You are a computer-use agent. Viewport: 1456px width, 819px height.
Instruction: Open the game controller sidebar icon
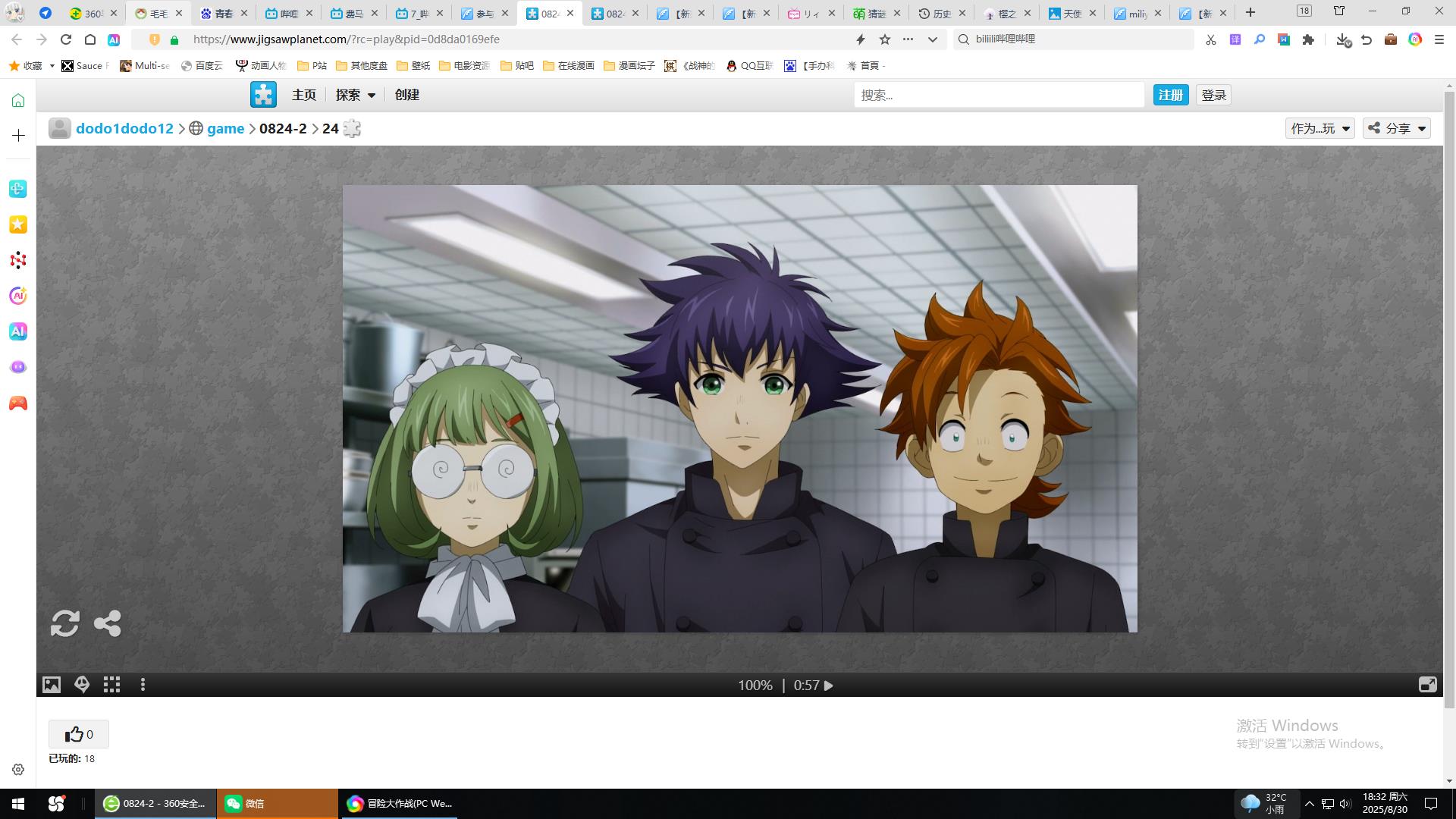tap(18, 403)
